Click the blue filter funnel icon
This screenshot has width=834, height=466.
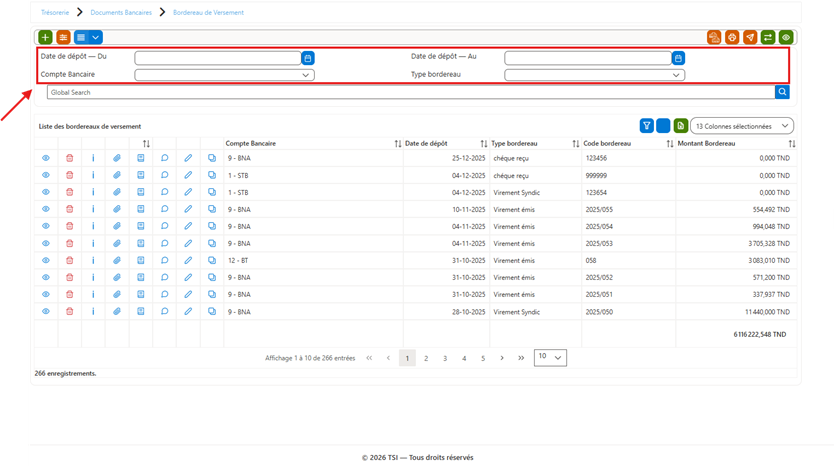click(647, 126)
